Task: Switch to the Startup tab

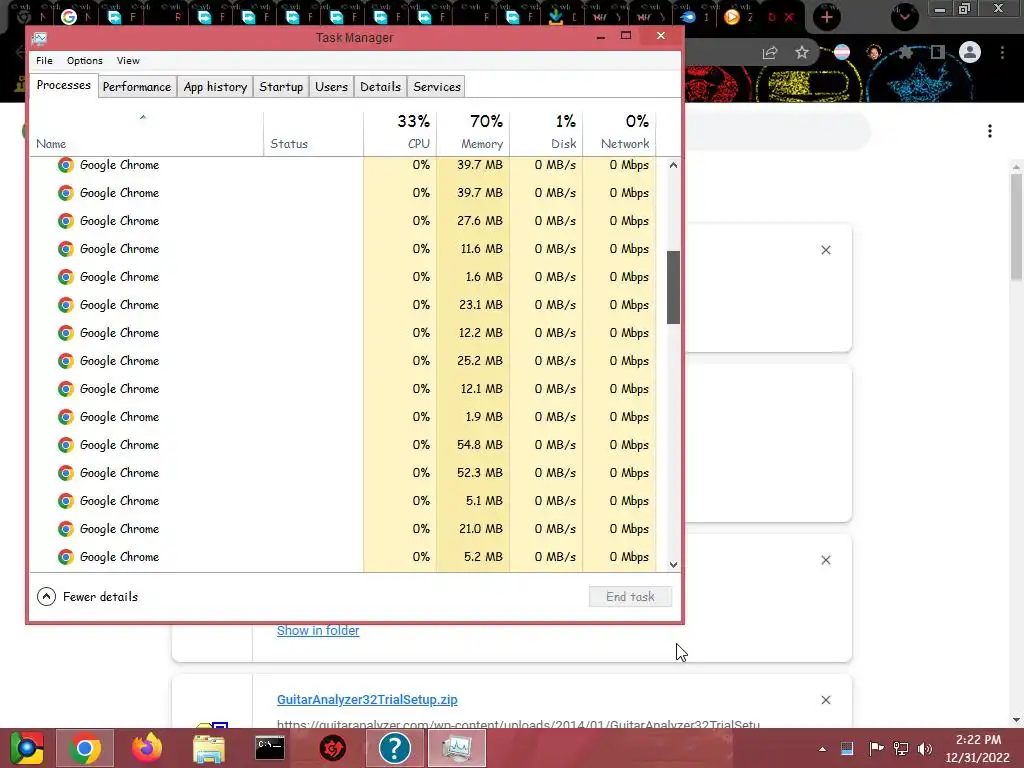Action: pyautogui.click(x=281, y=87)
